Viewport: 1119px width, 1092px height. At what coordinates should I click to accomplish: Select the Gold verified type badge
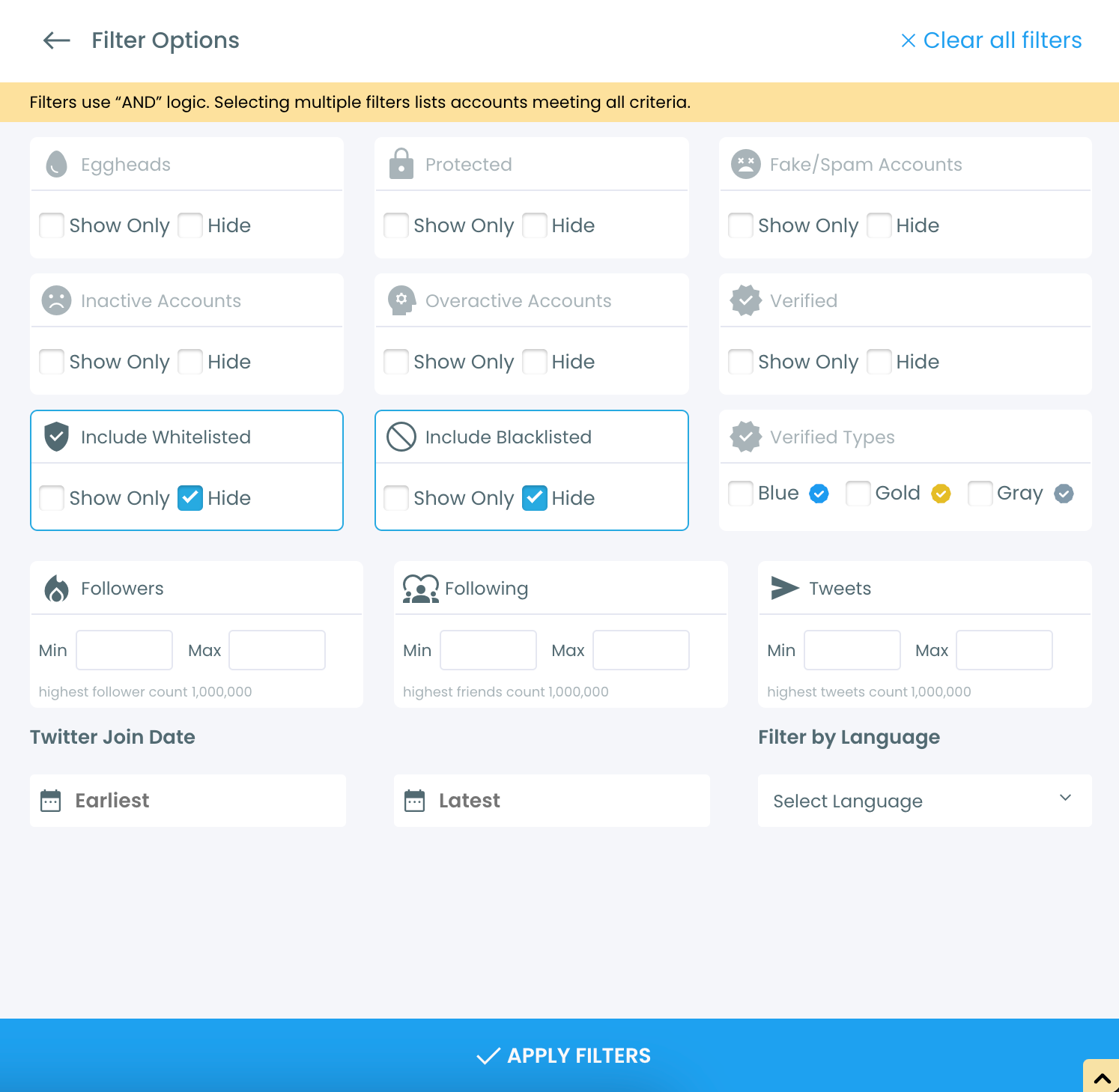pos(858,494)
